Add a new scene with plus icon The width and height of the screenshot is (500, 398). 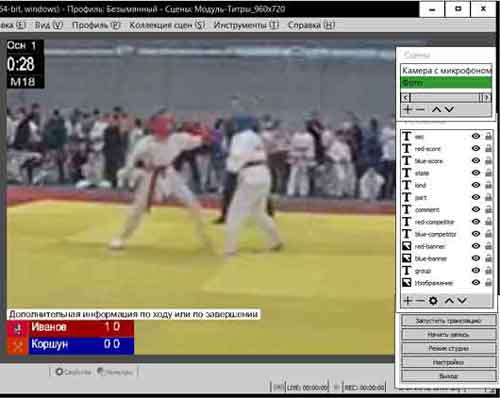407,109
